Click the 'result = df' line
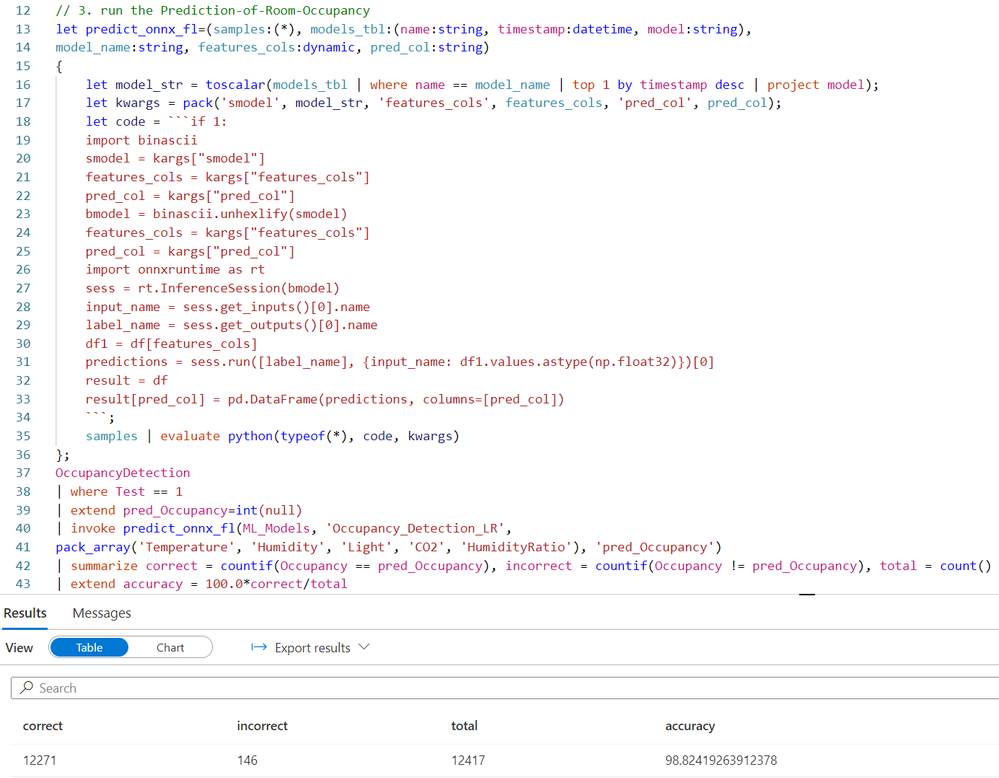 pyautogui.click(x=127, y=380)
